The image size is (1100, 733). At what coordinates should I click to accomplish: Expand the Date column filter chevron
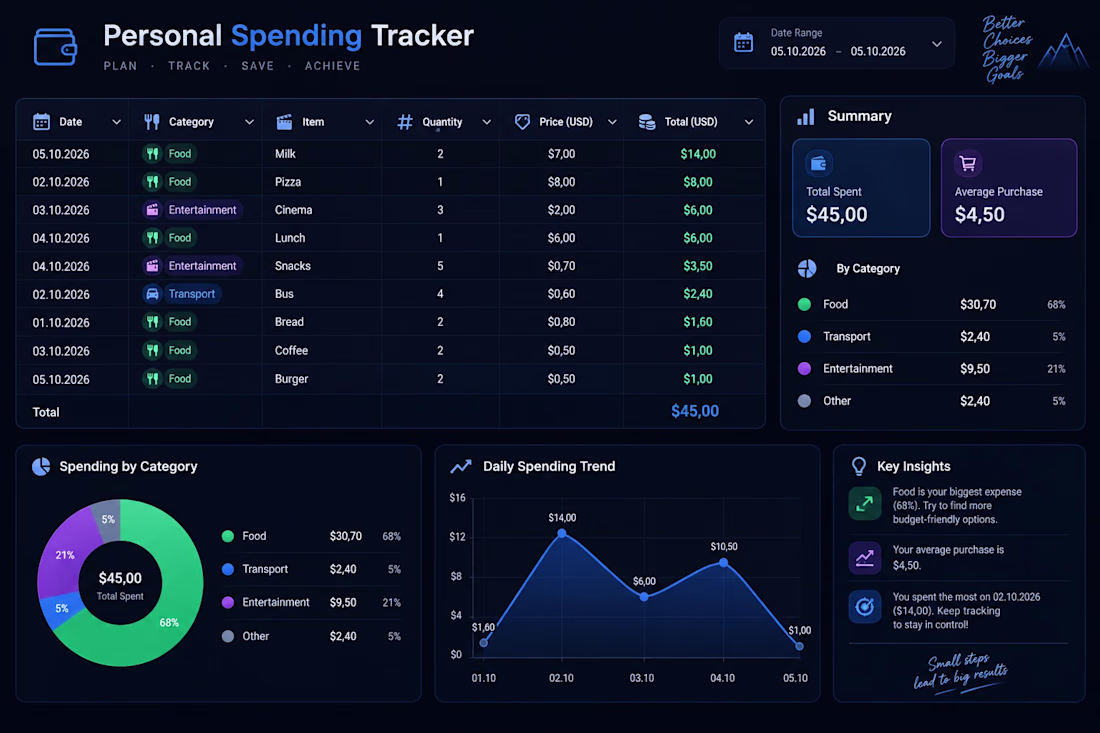tap(116, 122)
